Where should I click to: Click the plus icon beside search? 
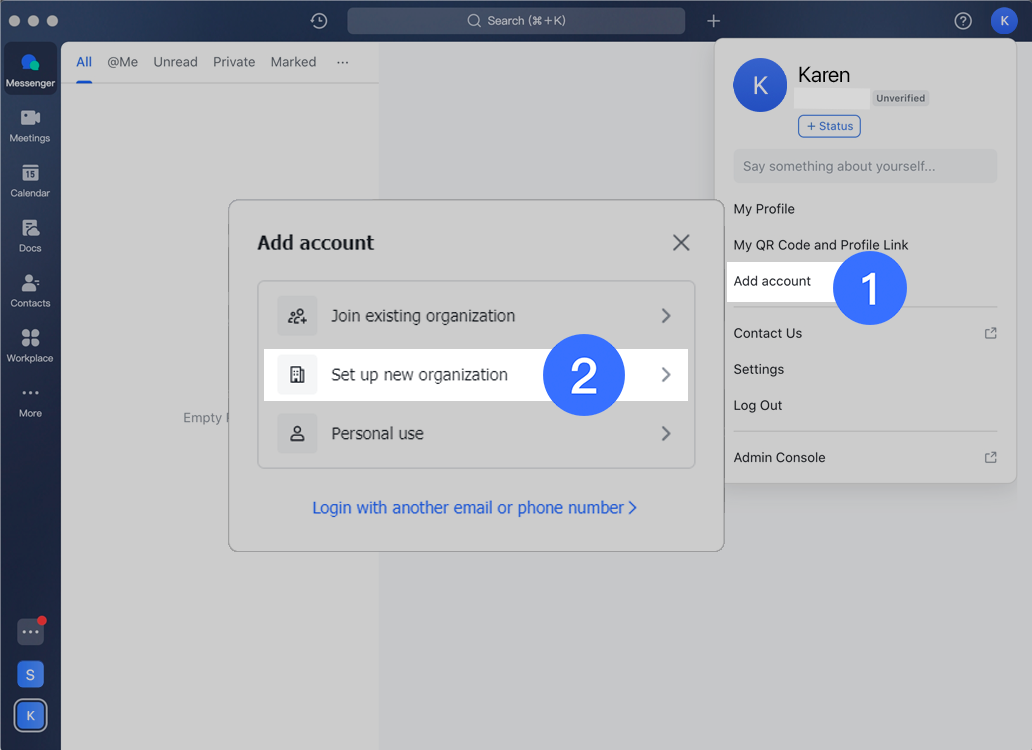713,21
